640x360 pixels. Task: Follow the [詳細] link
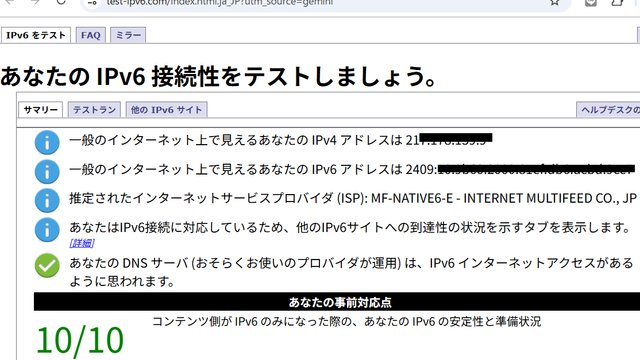coord(82,243)
